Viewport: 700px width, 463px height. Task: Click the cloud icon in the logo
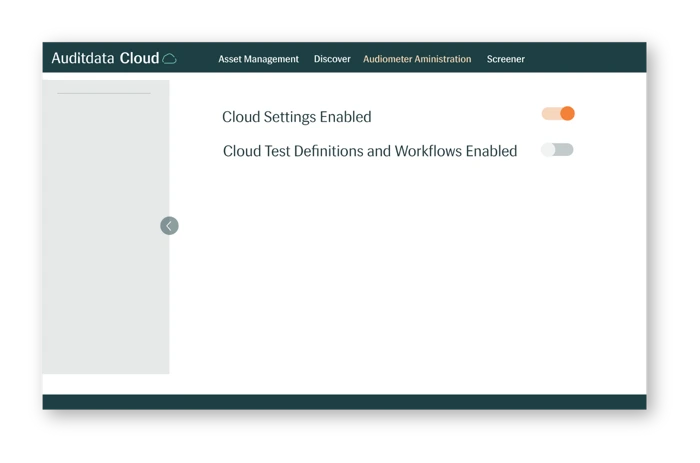(170, 59)
